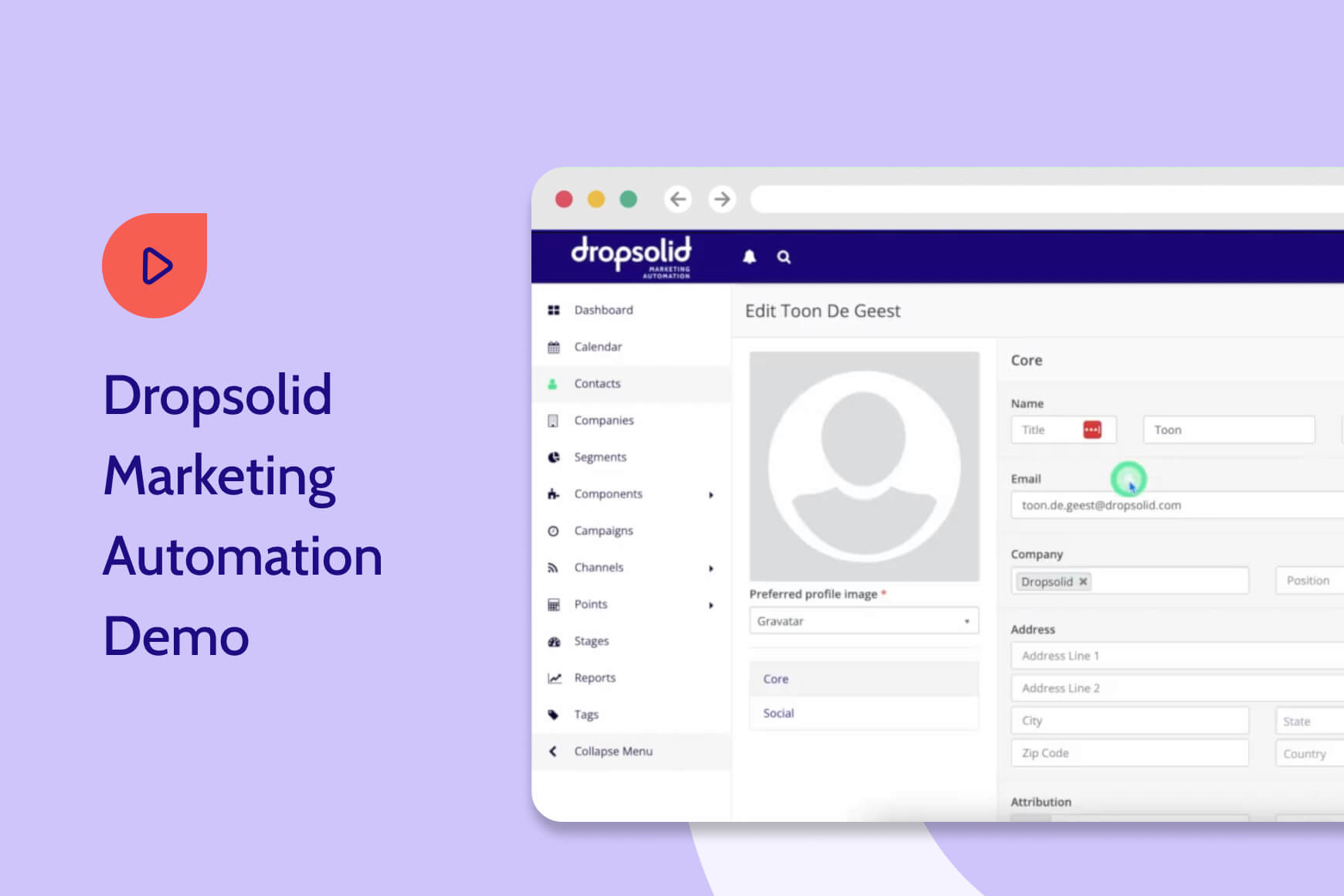
Task: Click the Company selection field
Action: (1129, 581)
